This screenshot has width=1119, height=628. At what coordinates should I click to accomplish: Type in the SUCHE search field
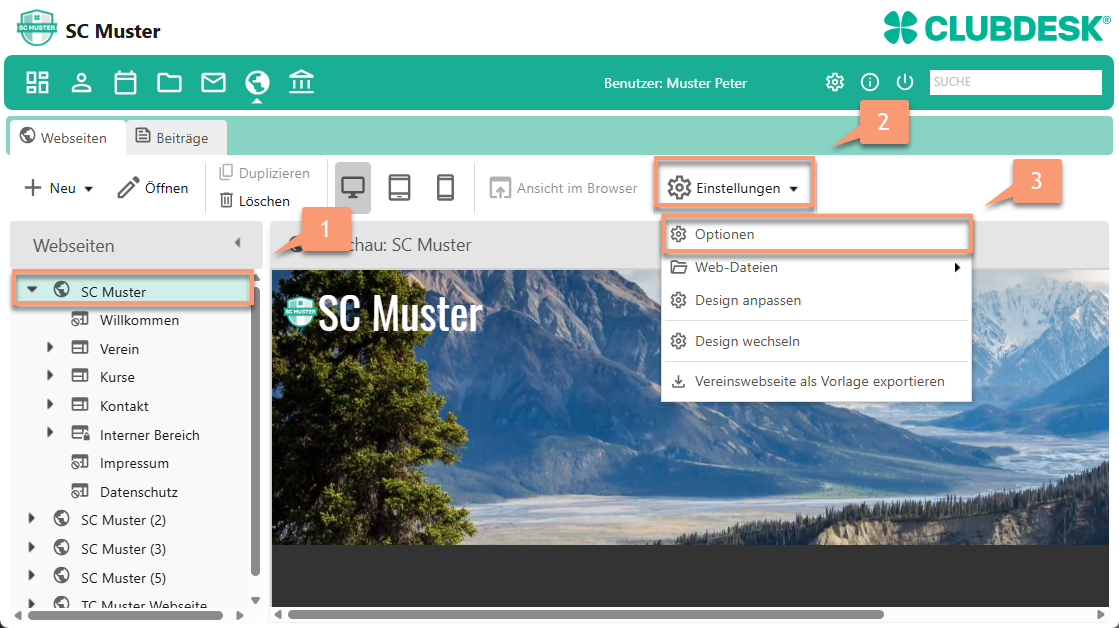pyautogui.click(x=1016, y=82)
